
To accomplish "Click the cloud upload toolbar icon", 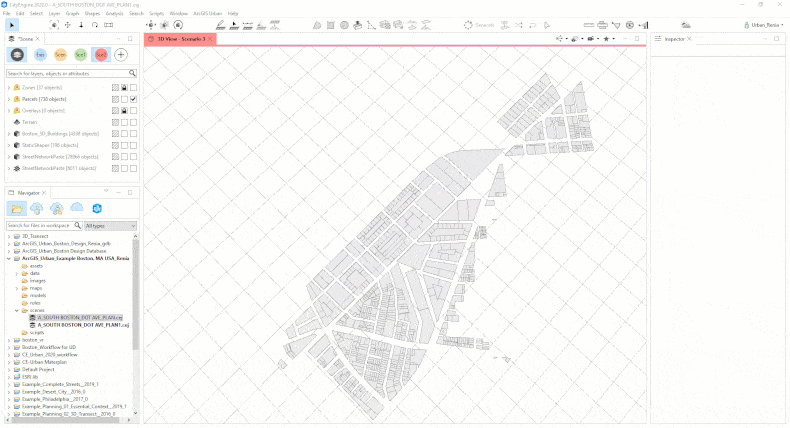I will click(686, 25).
